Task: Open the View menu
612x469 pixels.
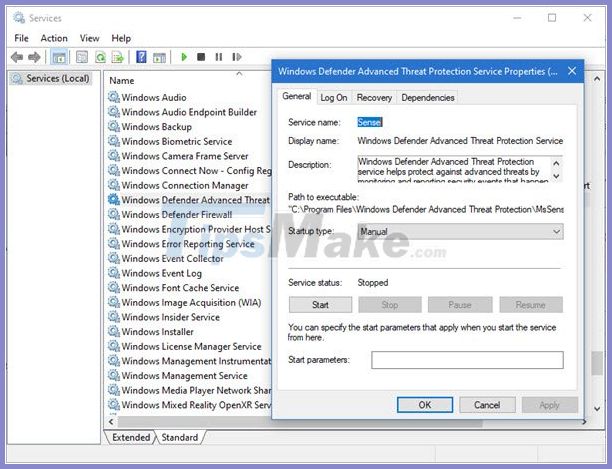Action: coord(89,38)
